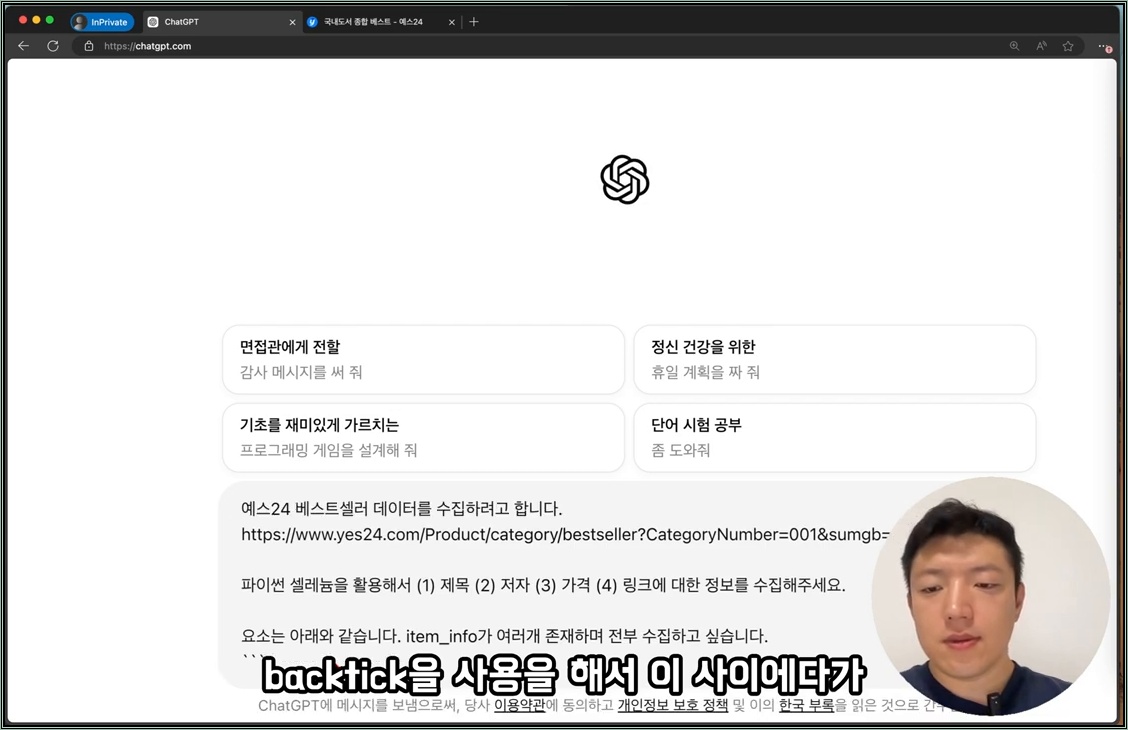Switch to the 국내도서 종합 베스트 tab

(x=381, y=22)
